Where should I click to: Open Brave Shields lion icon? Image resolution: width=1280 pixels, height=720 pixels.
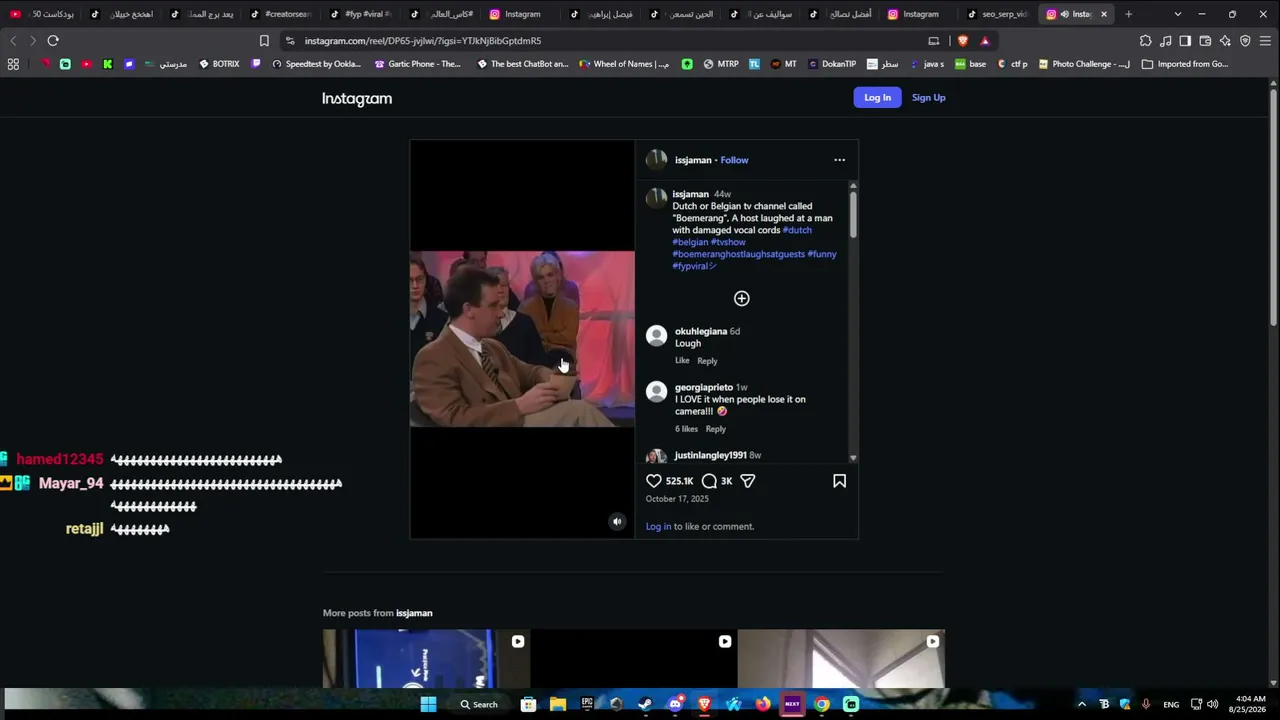click(x=963, y=41)
